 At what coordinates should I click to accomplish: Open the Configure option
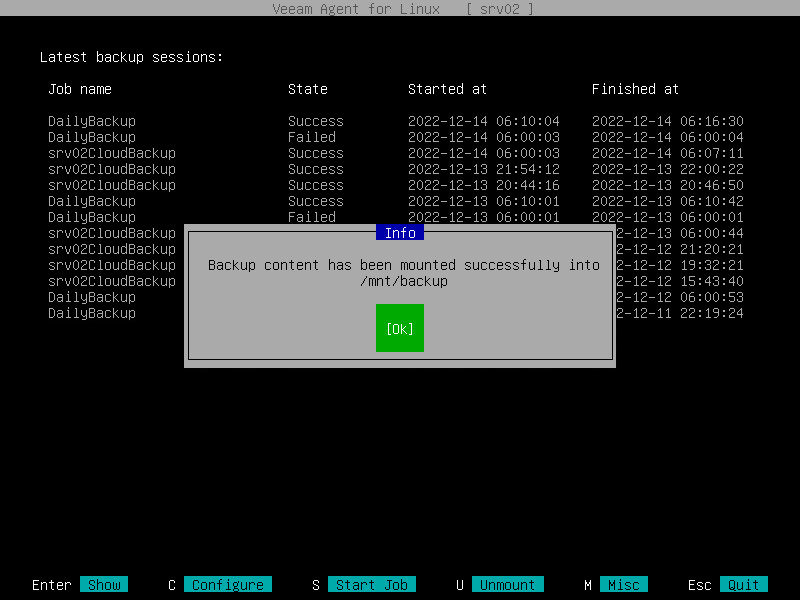click(x=229, y=585)
